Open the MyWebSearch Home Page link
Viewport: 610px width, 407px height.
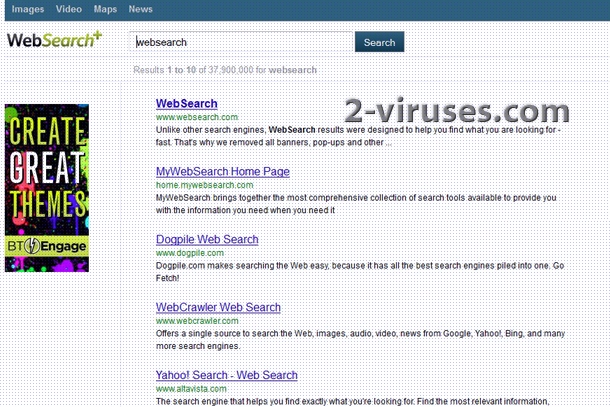pyautogui.click(x=223, y=172)
